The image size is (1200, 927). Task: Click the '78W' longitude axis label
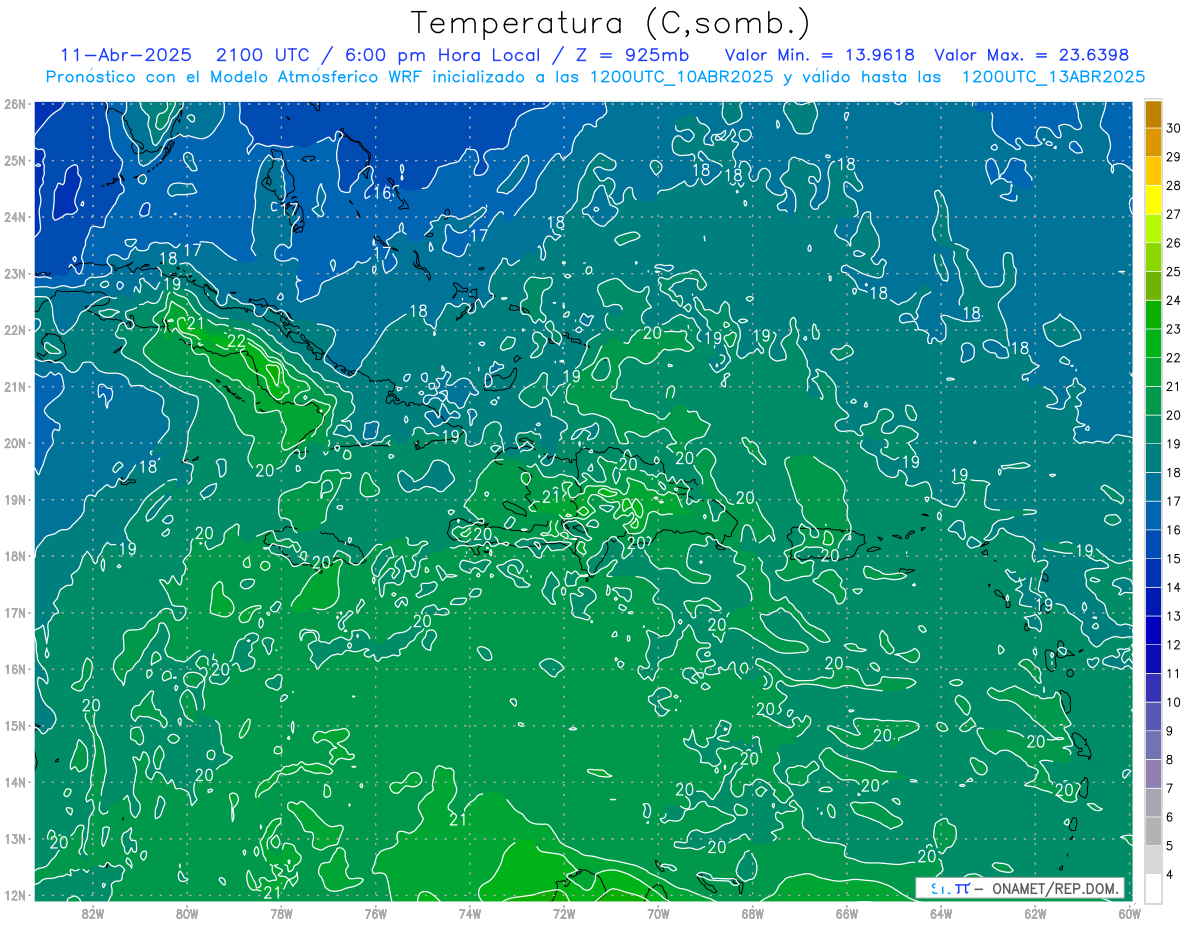coord(281,913)
